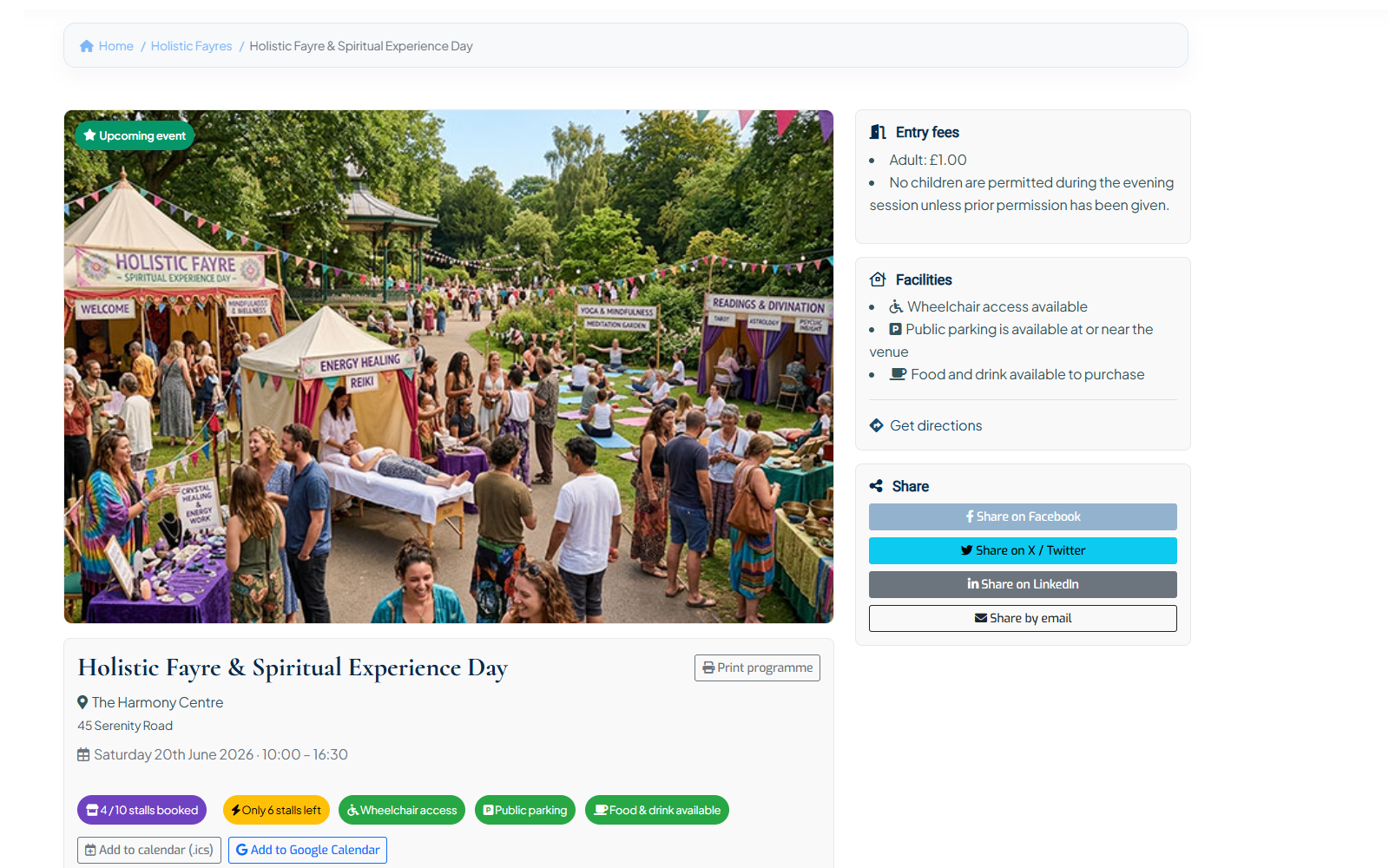1389x868 pixels.
Task: Open Get directions link
Action: coord(935,425)
